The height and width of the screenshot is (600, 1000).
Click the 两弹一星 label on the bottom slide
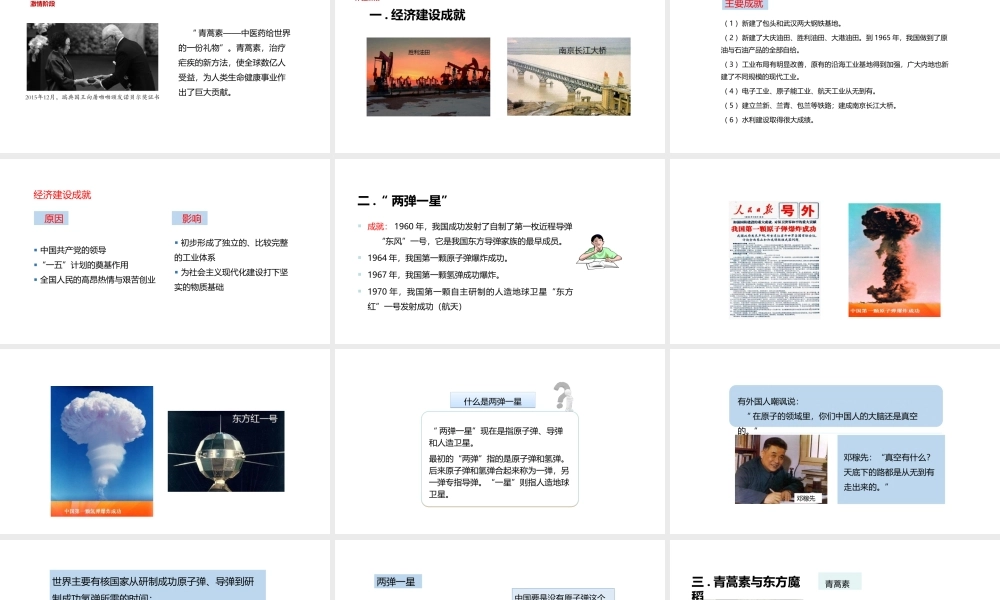click(x=396, y=582)
